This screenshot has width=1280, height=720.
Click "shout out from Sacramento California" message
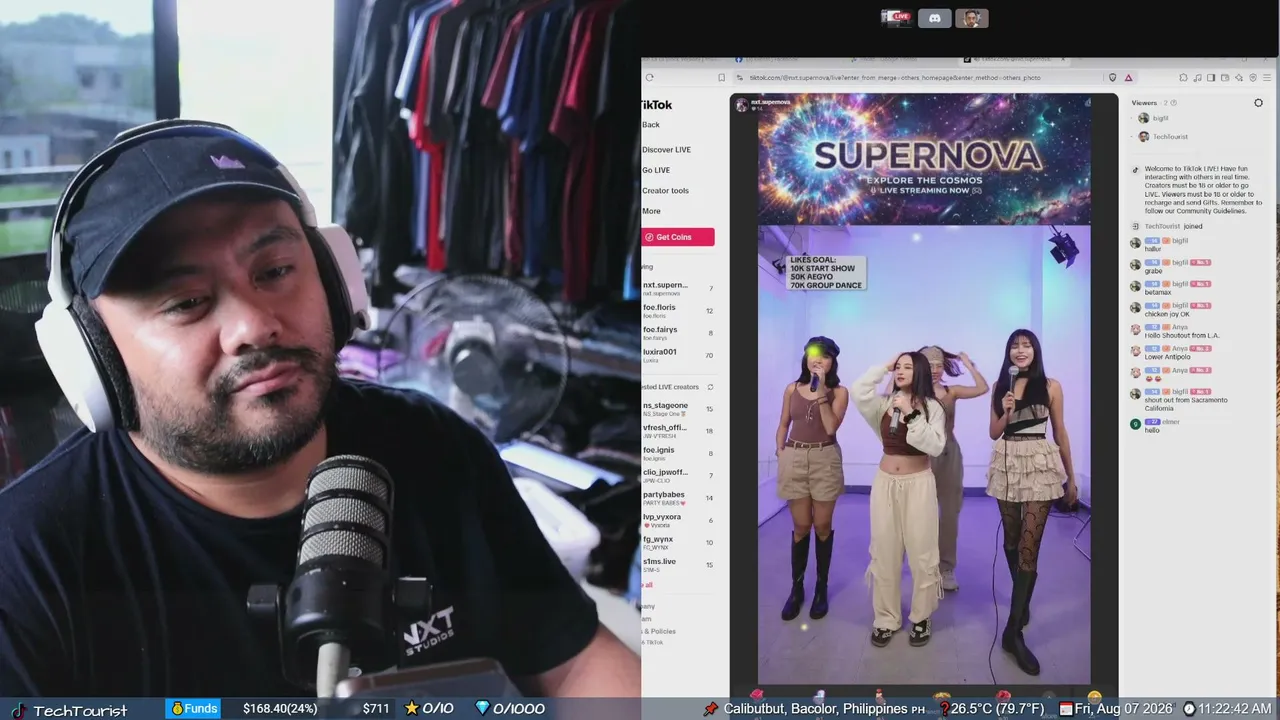click(1186, 404)
